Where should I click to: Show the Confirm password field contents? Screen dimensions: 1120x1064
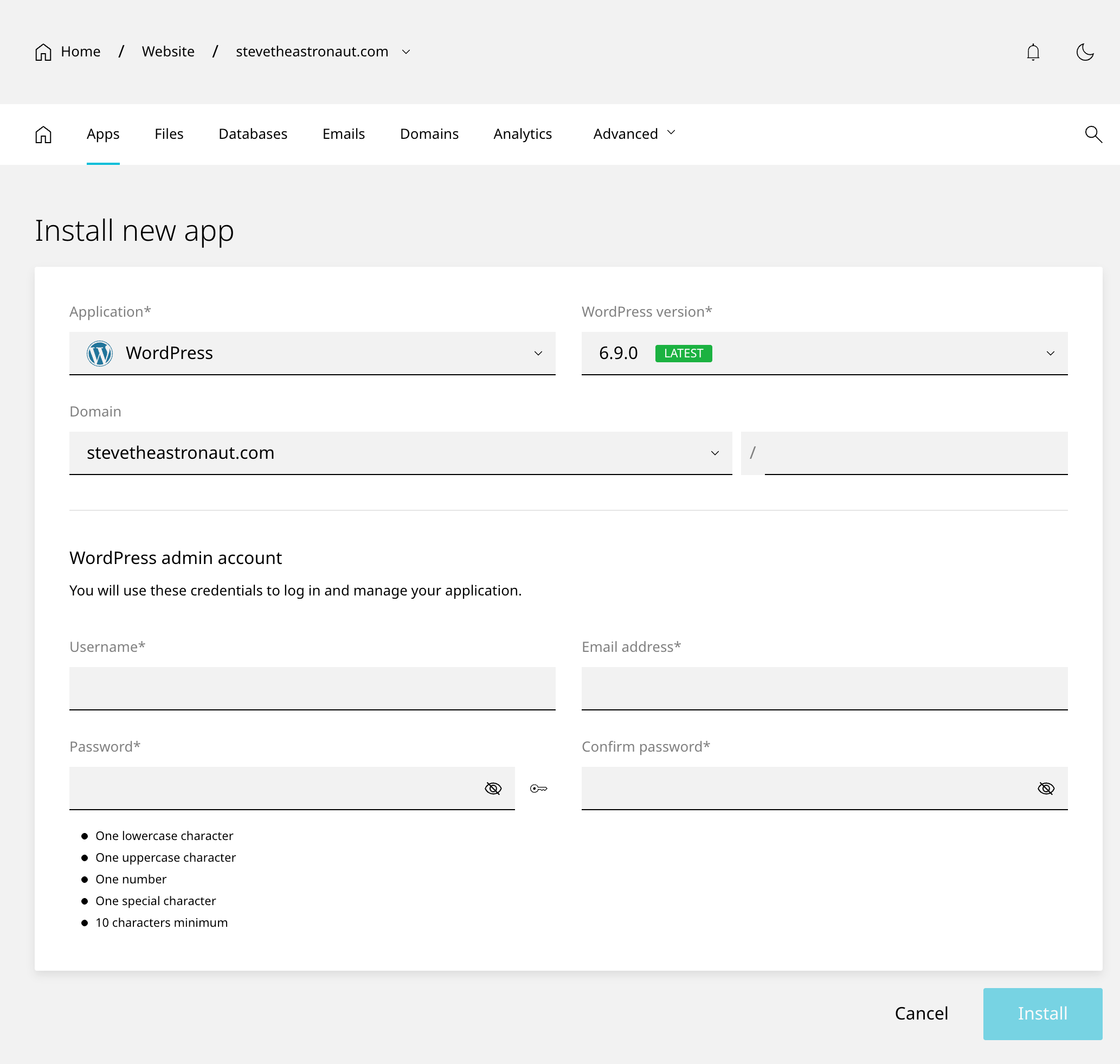point(1046,789)
